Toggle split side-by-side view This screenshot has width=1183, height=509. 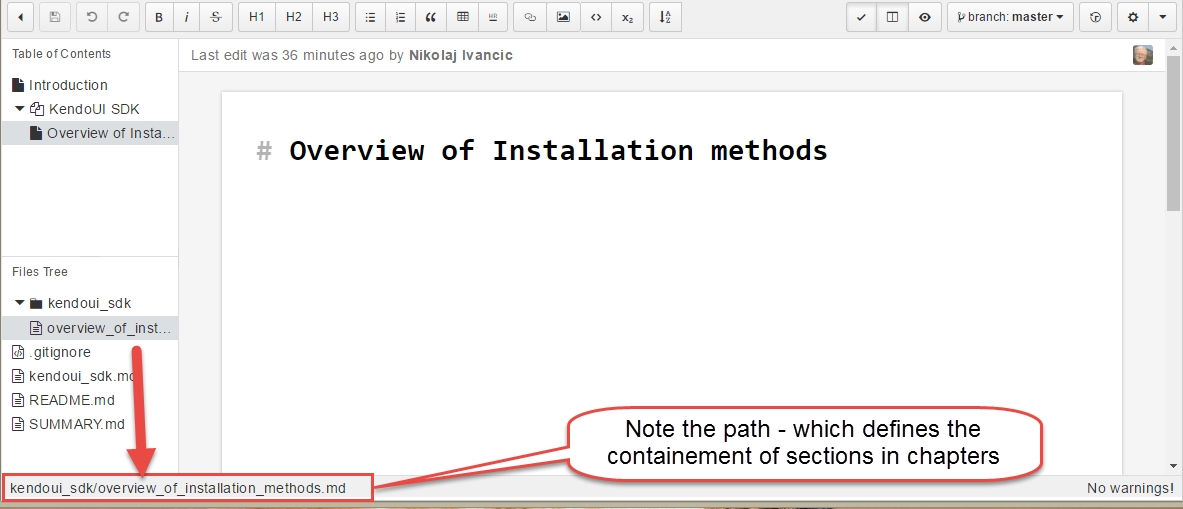(893, 17)
